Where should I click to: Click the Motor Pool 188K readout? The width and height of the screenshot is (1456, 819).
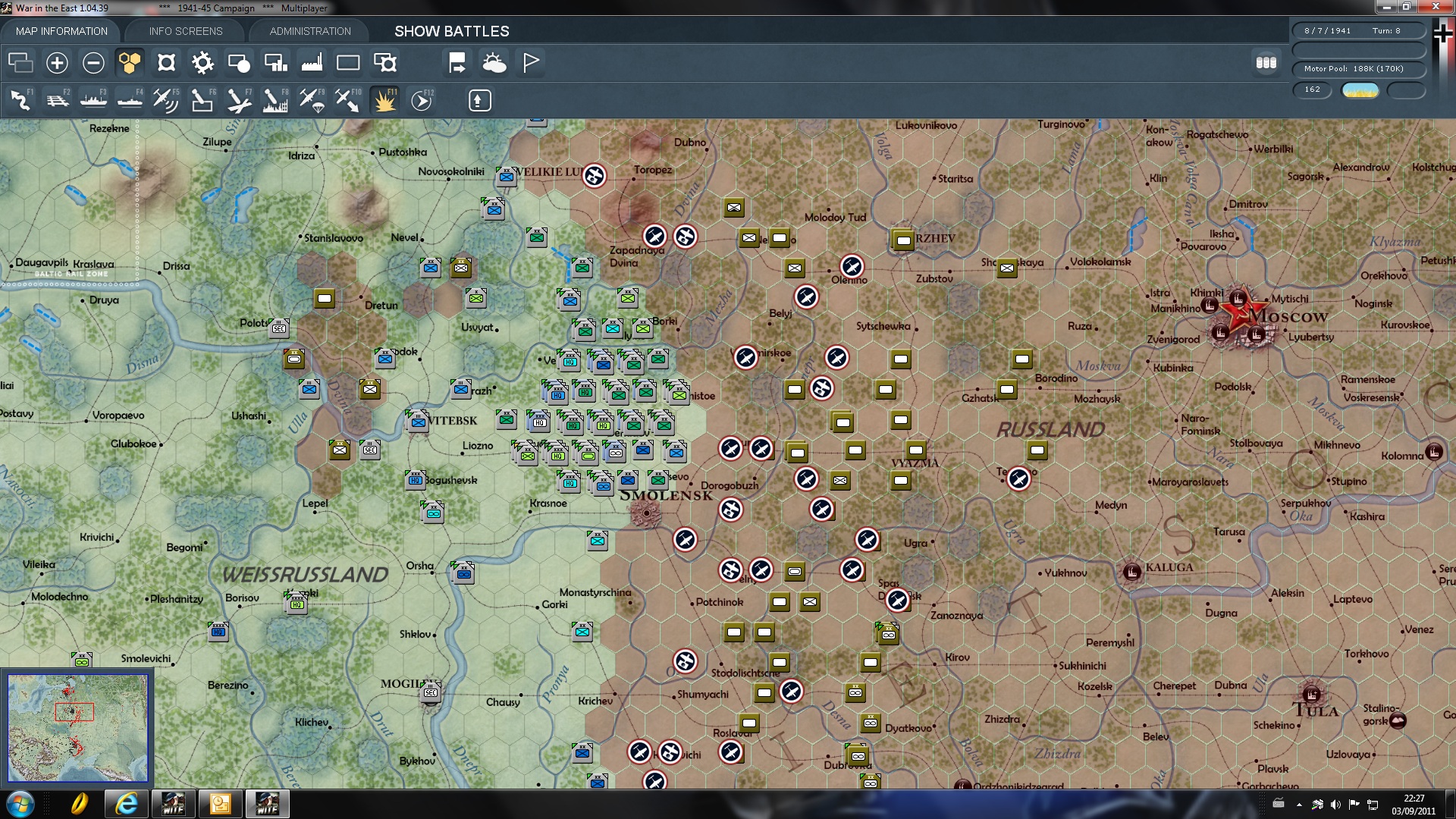pos(1358,69)
